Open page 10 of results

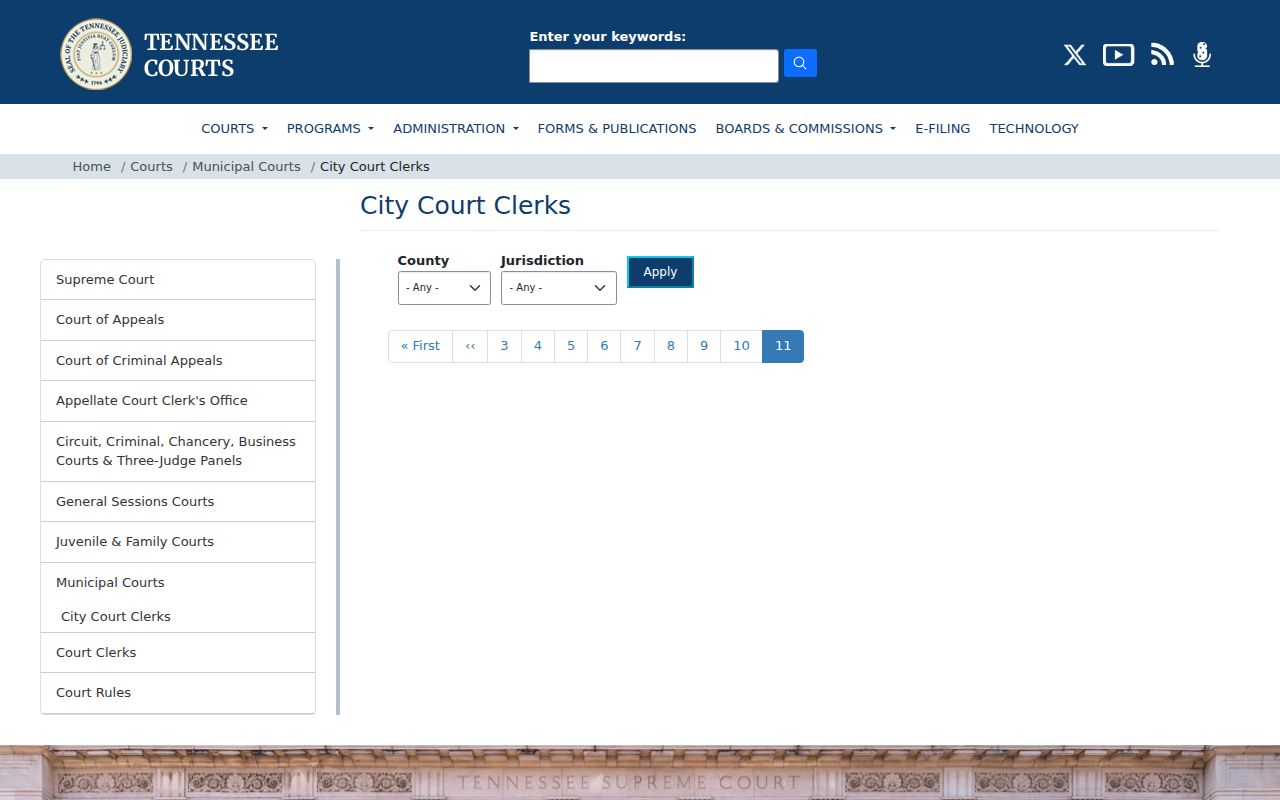coord(741,346)
